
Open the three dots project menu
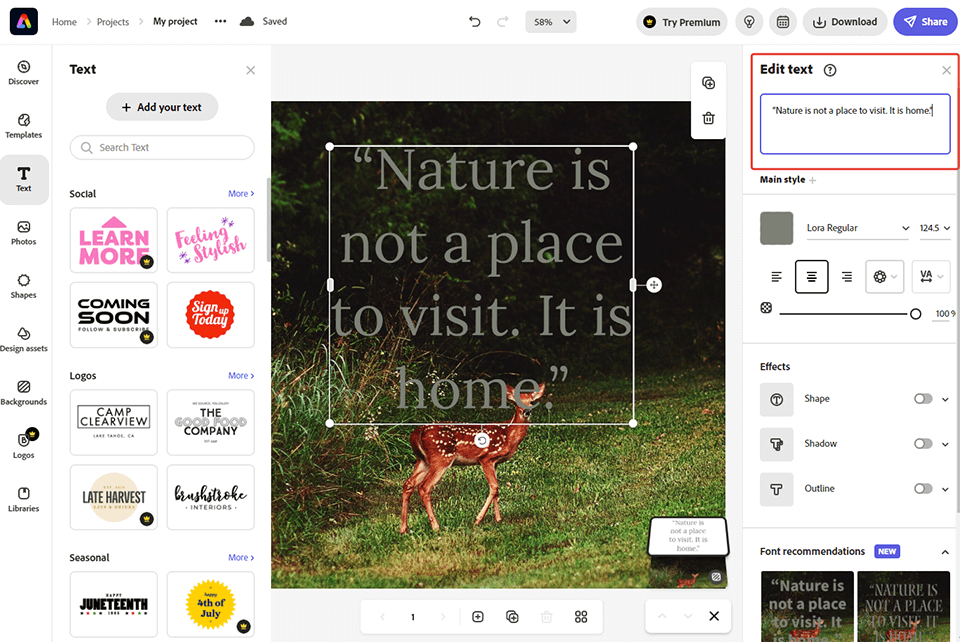pos(220,21)
